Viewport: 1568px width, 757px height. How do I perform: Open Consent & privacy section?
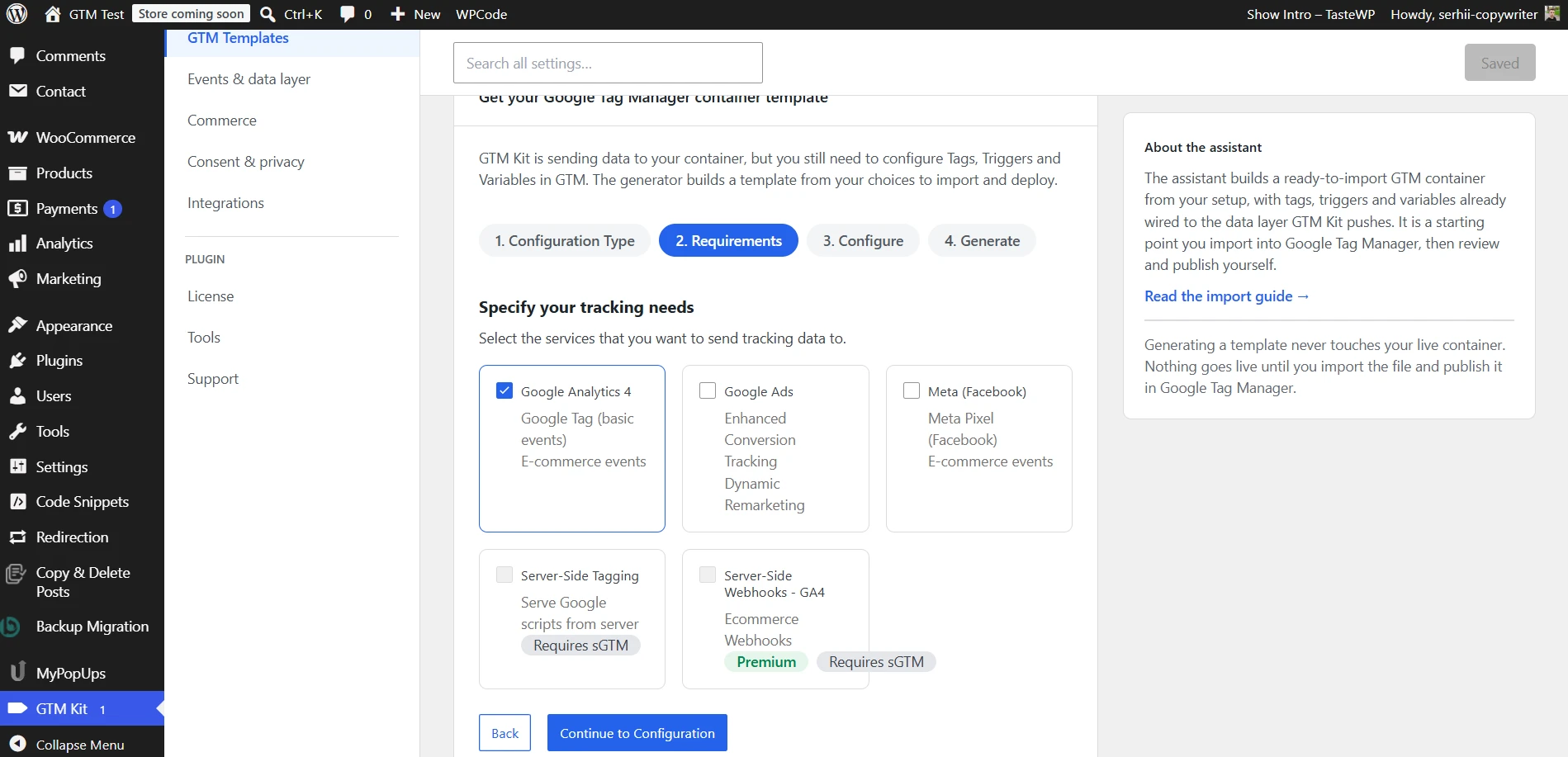tap(245, 162)
